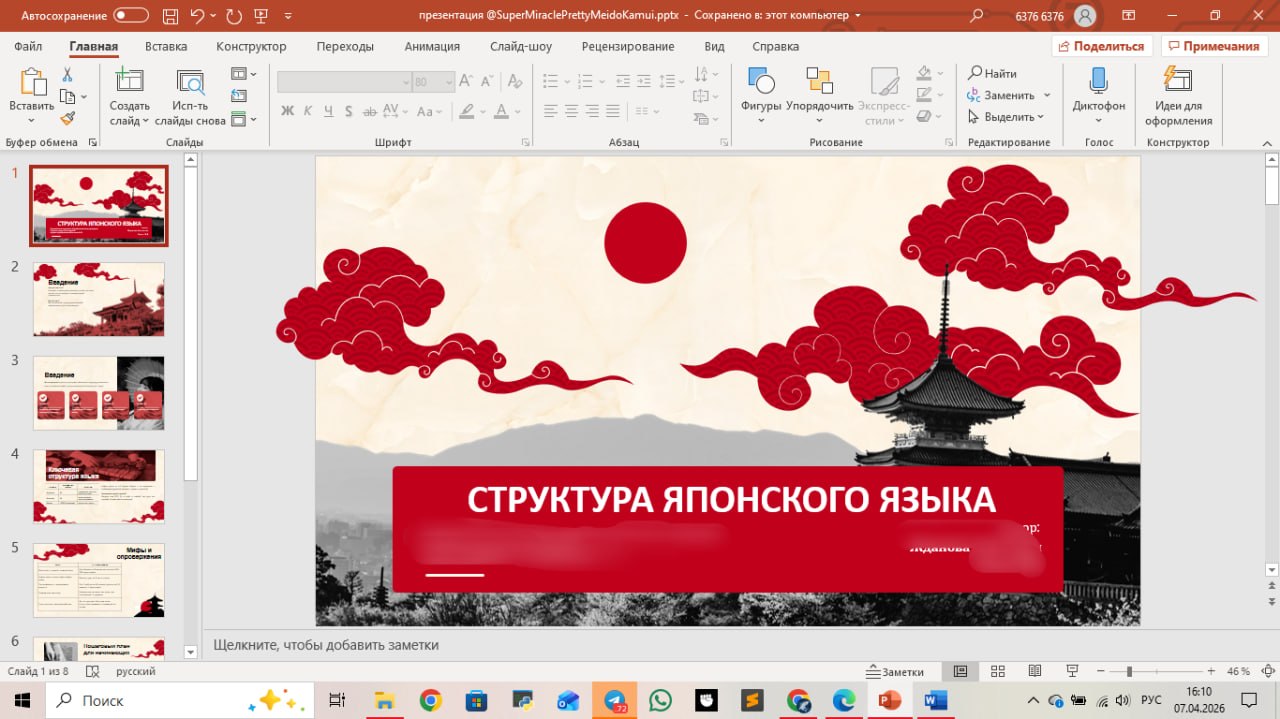The width and height of the screenshot is (1280, 719).
Task: Click the Найти button
Action: coord(993,73)
